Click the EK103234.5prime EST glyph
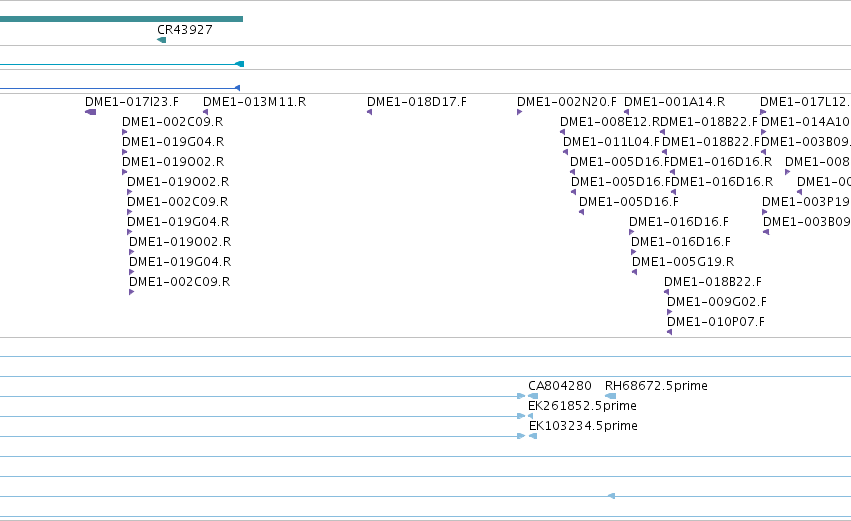This screenshot has width=851, height=521. click(x=533, y=436)
